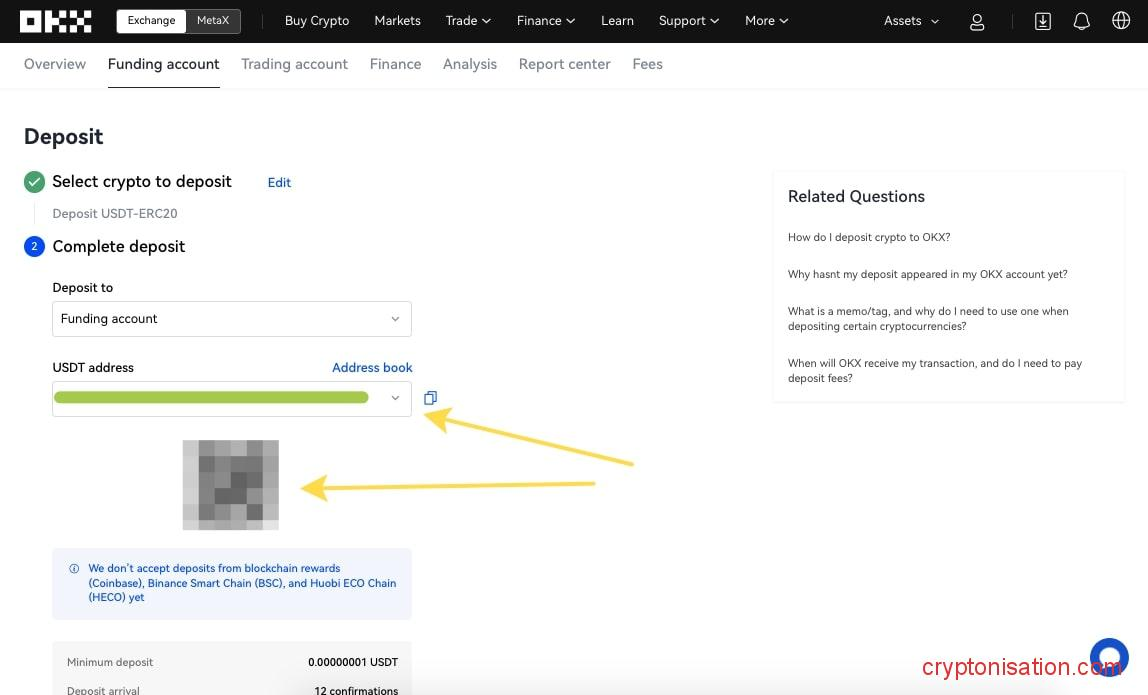This screenshot has height=695, width=1148.
Task: Switch to the Exchange mode toggle
Action: [151, 21]
